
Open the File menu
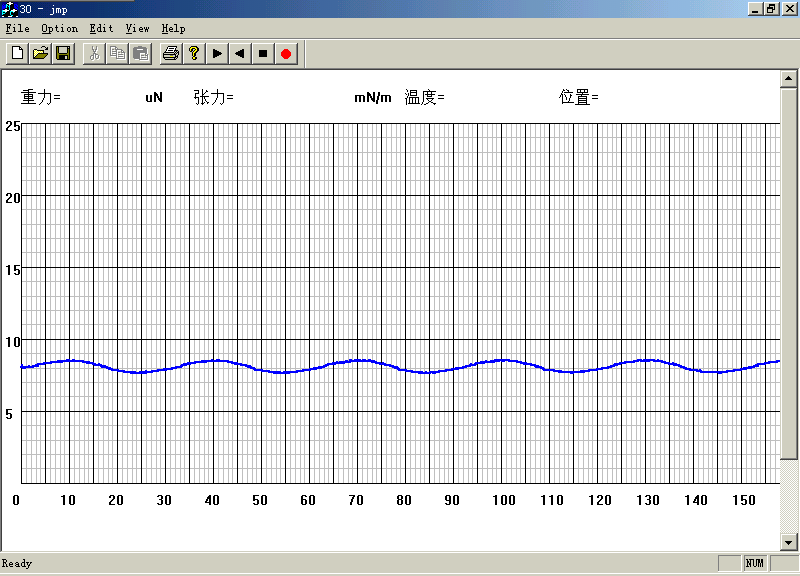point(17,29)
